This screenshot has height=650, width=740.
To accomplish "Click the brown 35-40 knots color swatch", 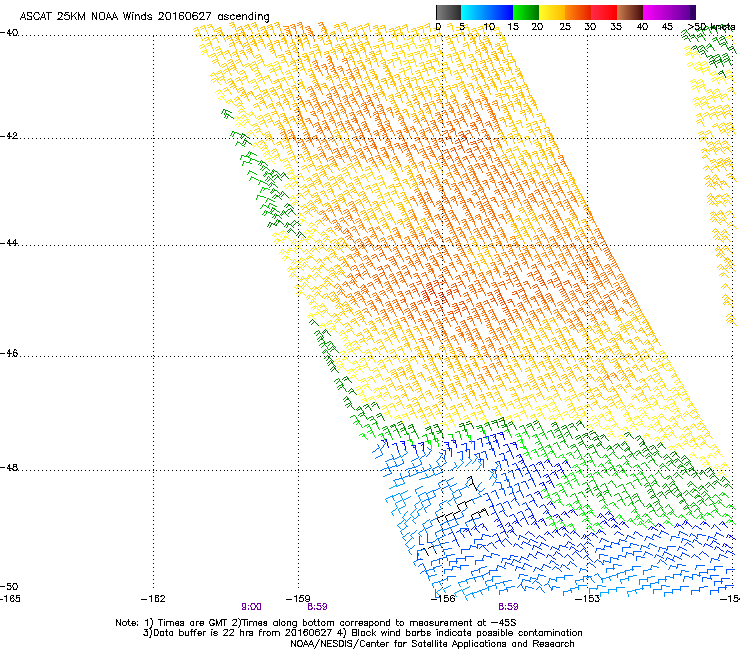I will coord(630,12).
